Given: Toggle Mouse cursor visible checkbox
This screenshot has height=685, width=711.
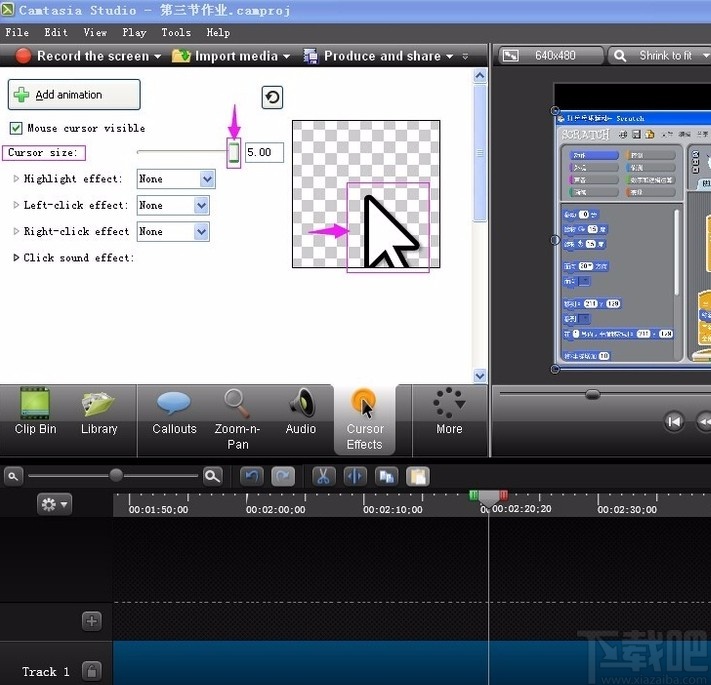Looking at the screenshot, I should [16, 128].
